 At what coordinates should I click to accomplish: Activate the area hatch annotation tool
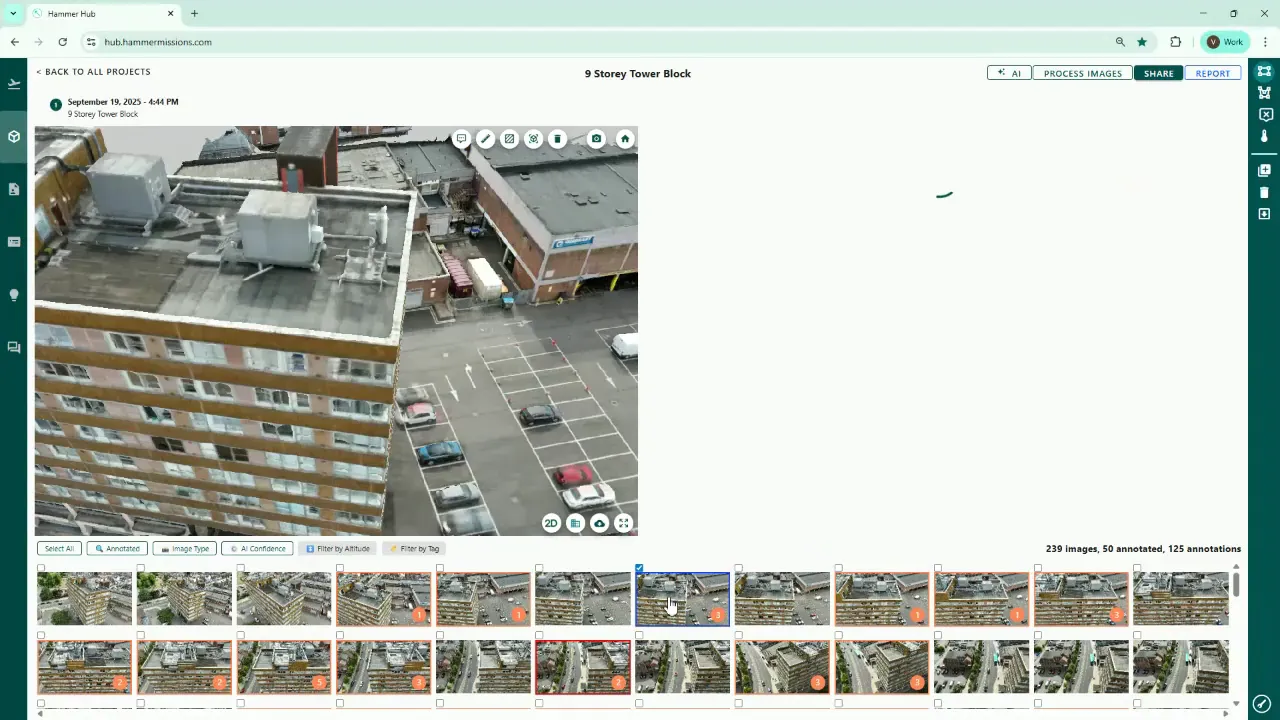[509, 139]
